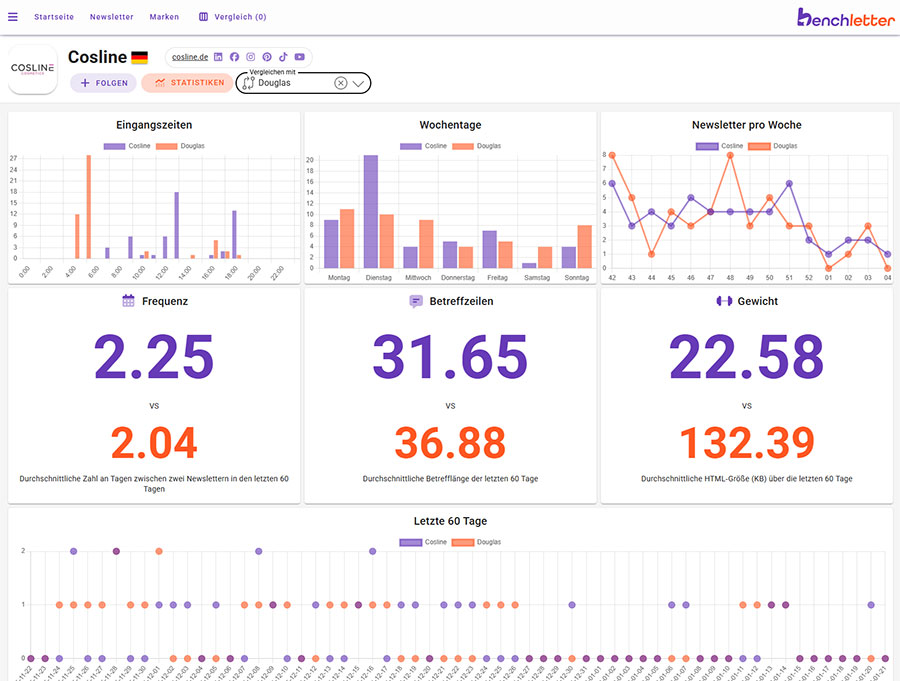Open Marken in top navigation
This screenshot has width=900, height=681.
164,17
